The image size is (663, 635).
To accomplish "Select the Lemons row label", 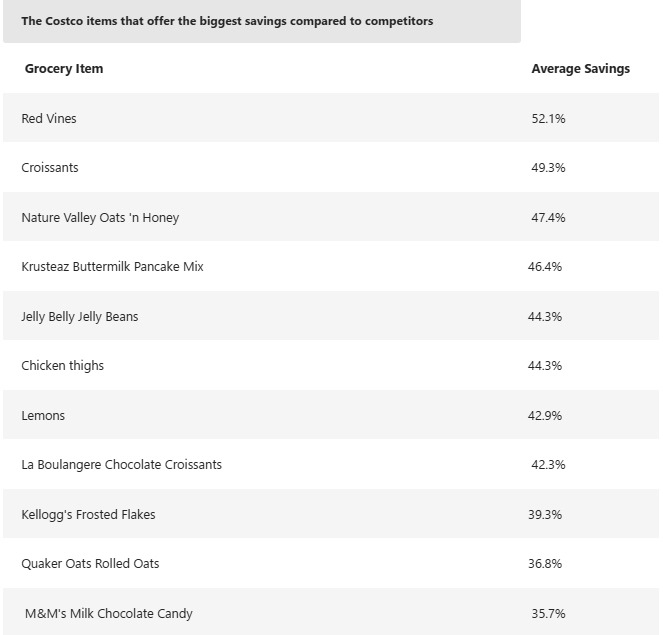I will click(x=43, y=415).
